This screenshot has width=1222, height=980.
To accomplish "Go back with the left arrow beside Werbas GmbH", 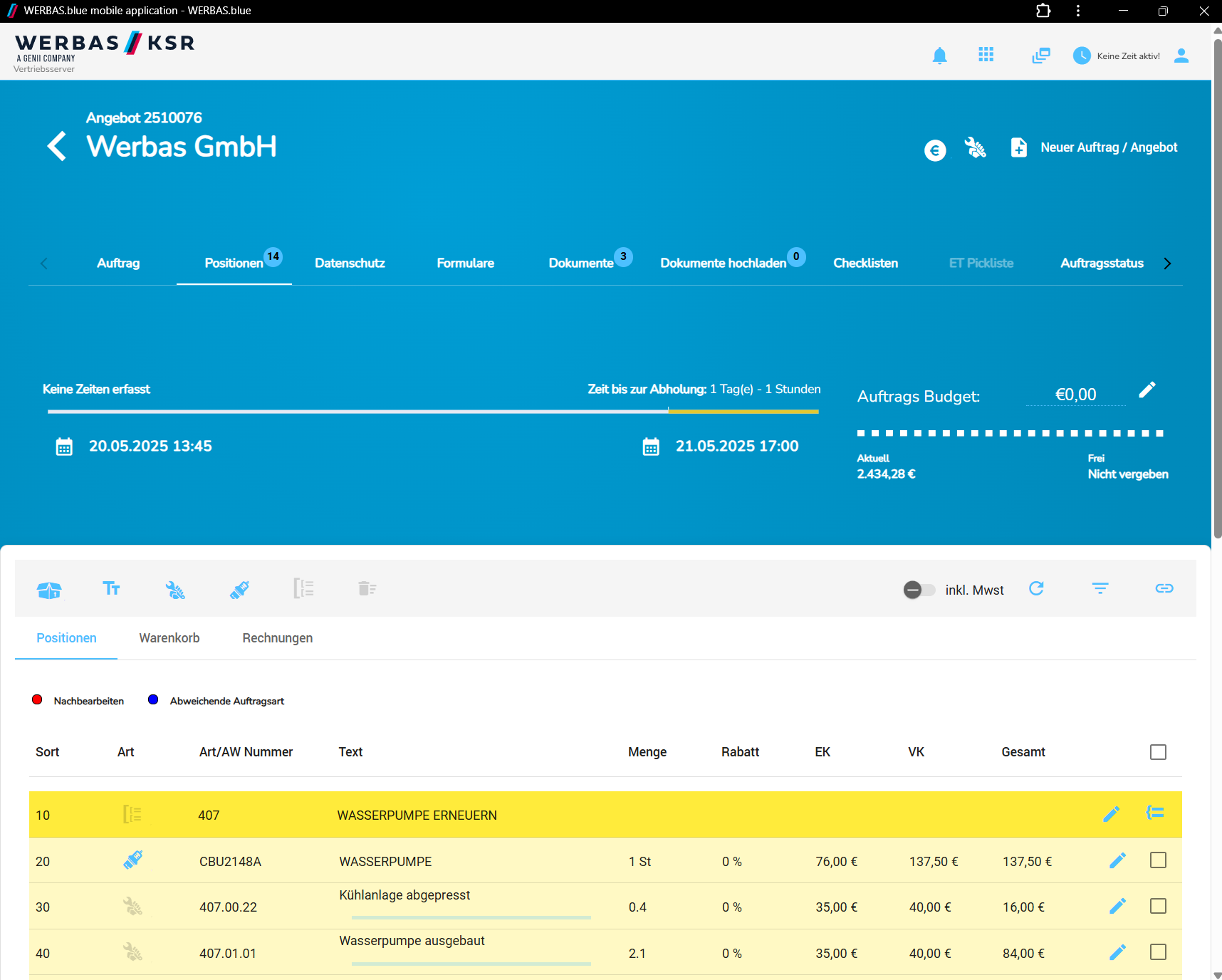I will (57, 146).
